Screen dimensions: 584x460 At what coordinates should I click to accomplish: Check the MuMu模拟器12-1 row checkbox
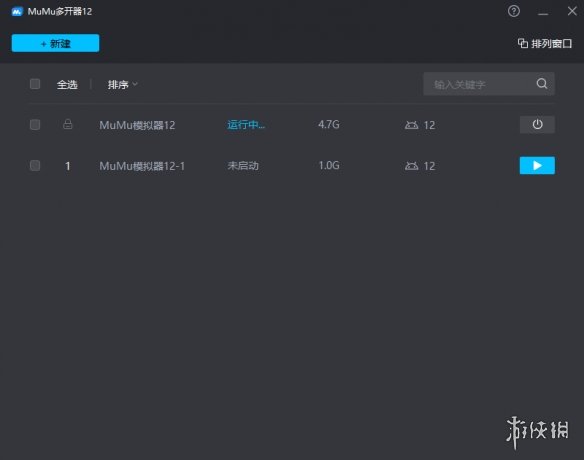(35, 165)
